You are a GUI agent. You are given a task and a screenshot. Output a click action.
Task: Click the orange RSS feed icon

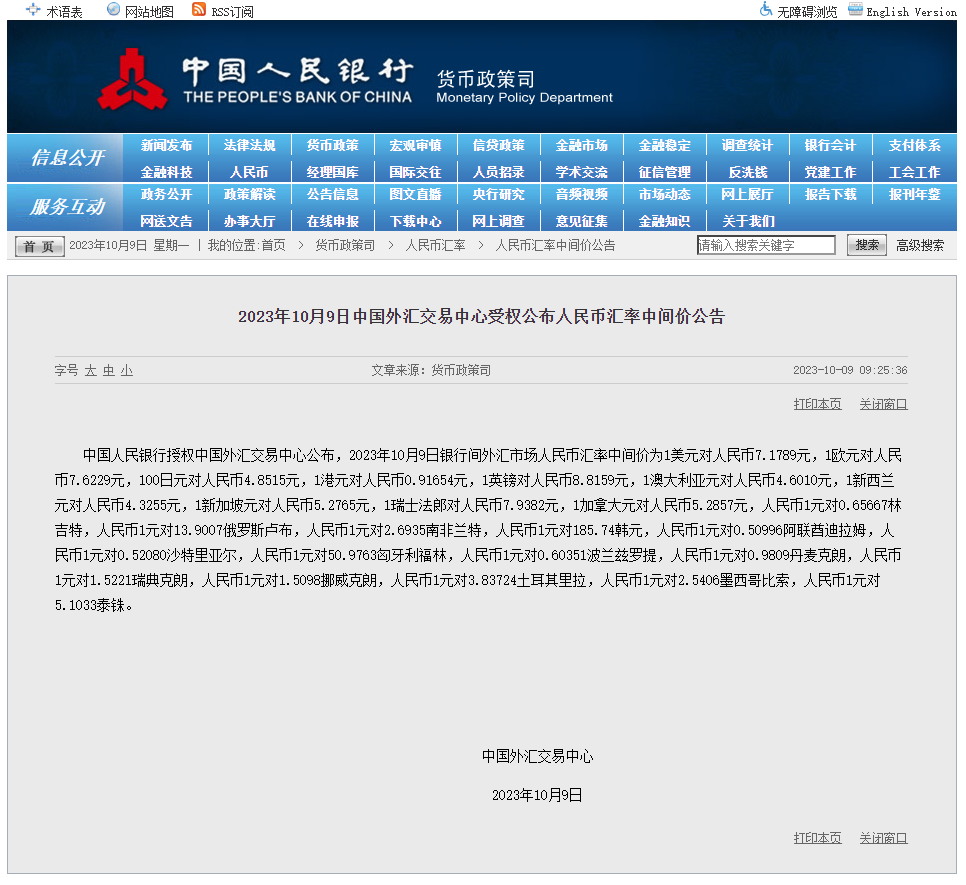(198, 9)
